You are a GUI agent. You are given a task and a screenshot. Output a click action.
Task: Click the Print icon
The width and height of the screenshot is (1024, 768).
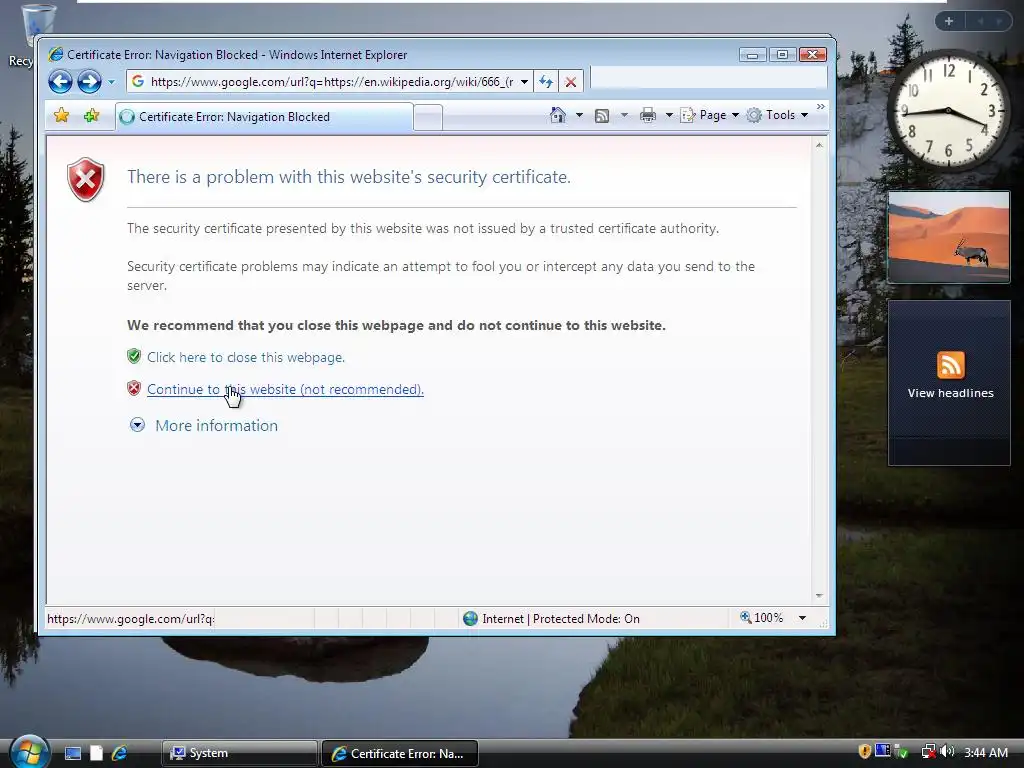click(x=648, y=116)
